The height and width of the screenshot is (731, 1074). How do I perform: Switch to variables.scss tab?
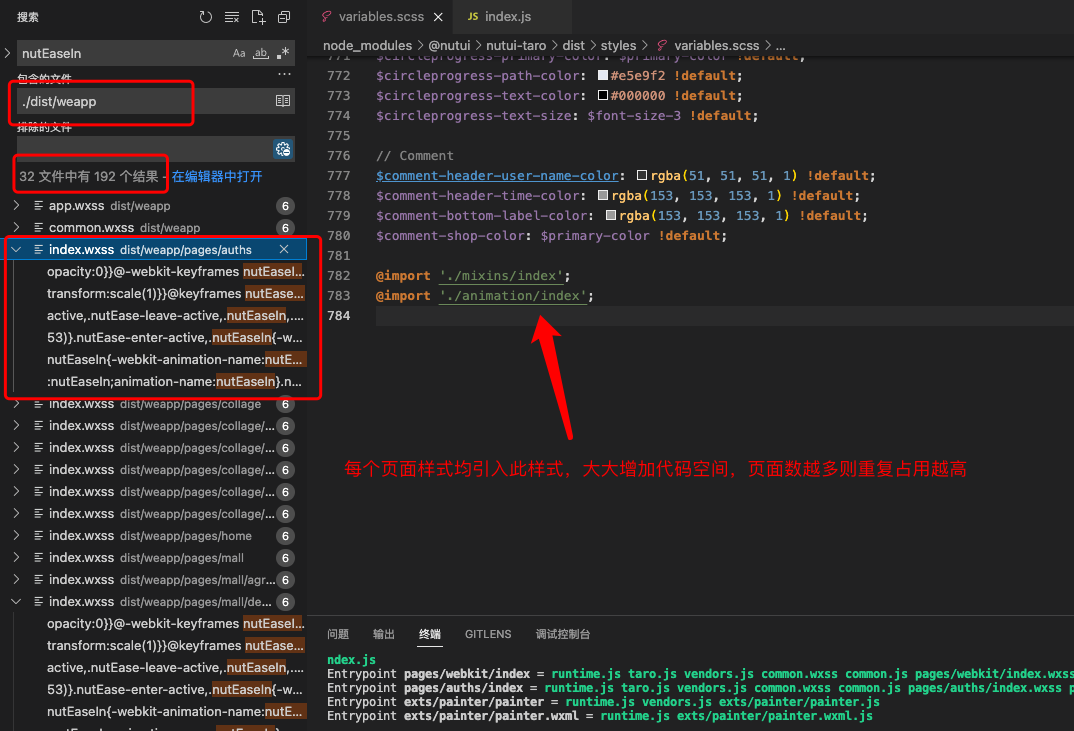381,16
